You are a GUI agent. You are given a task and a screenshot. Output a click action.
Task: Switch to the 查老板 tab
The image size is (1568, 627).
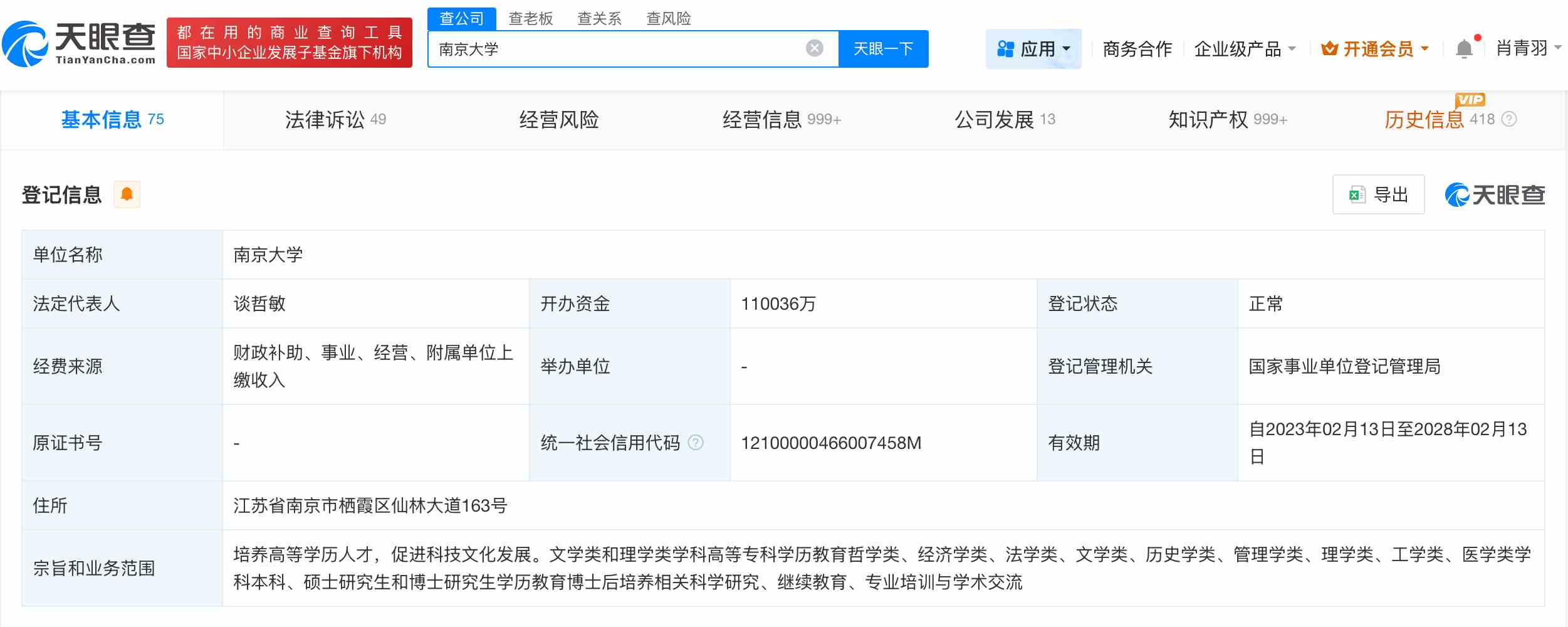click(530, 18)
